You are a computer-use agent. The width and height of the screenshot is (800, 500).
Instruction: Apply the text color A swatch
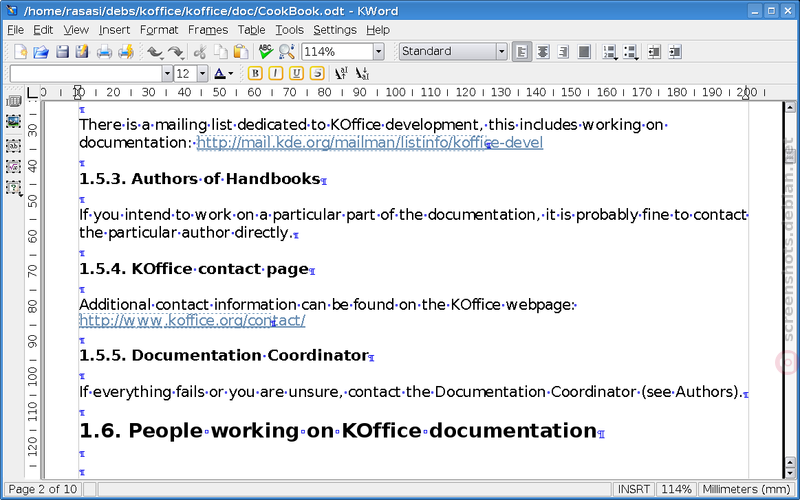[x=220, y=74]
